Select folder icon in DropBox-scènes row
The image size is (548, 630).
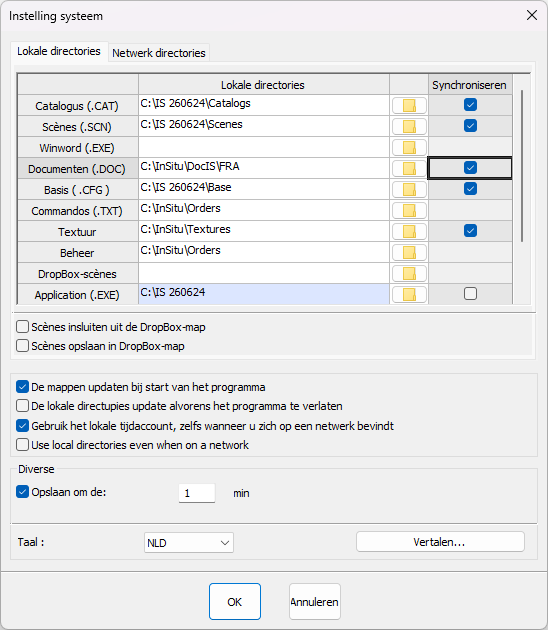(409, 273)
